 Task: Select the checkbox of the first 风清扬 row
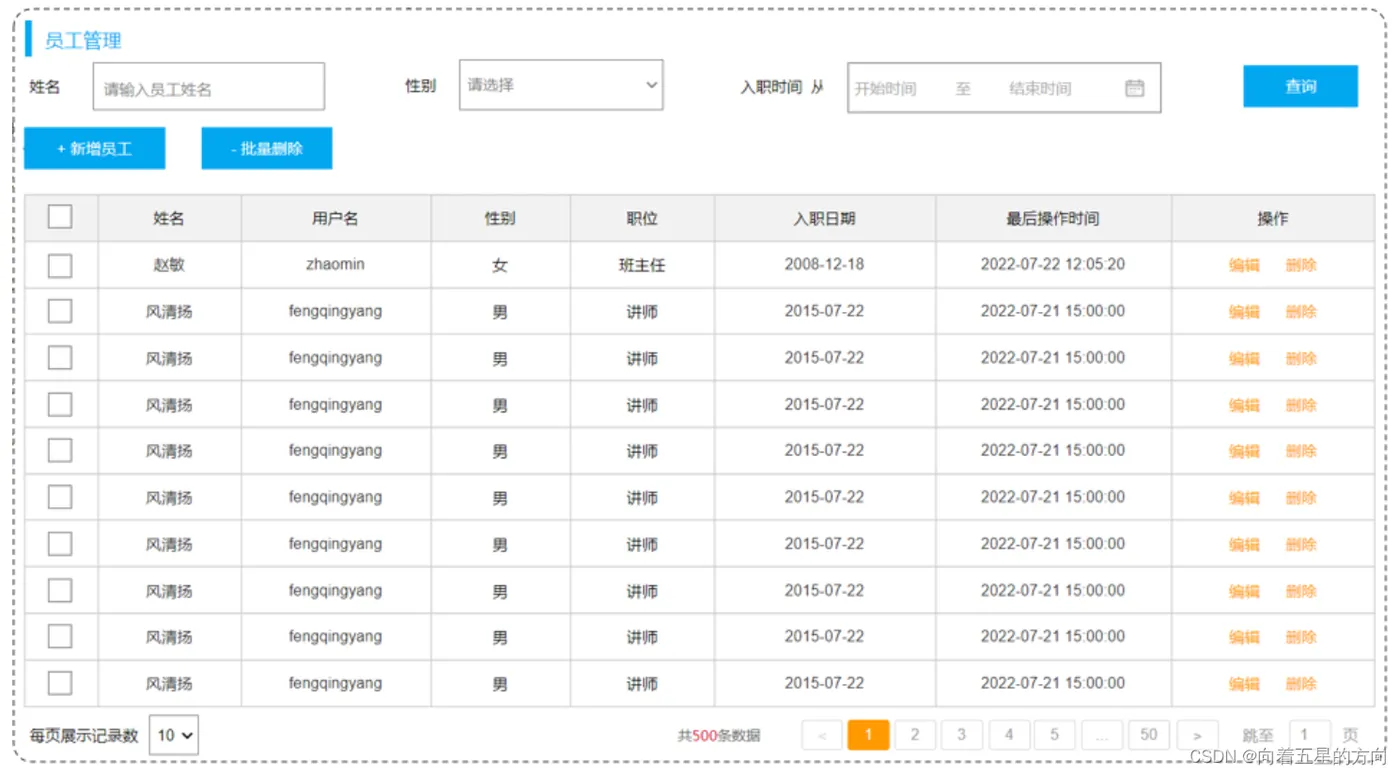coord(60,311)
